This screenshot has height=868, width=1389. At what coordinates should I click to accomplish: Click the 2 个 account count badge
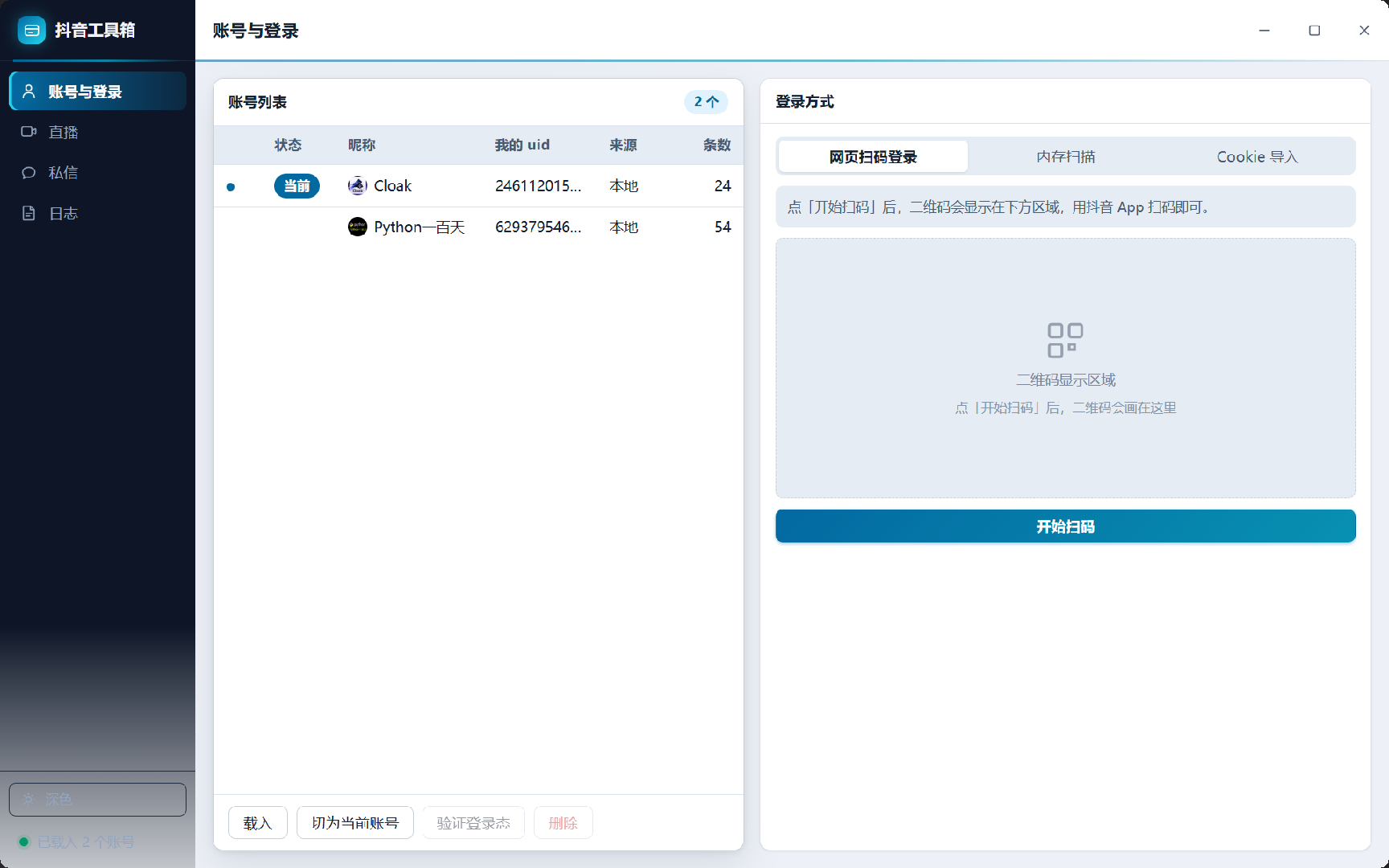[x=707, y=101]
